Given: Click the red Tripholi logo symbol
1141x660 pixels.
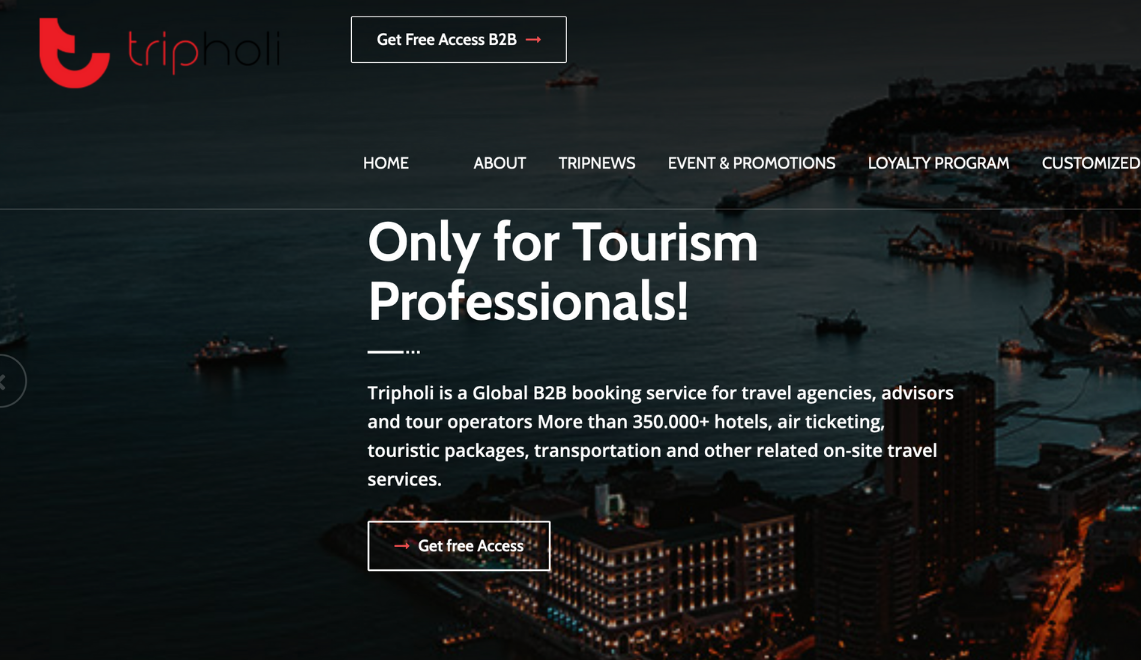Looking at the screenshot, I should pos(74,52).
